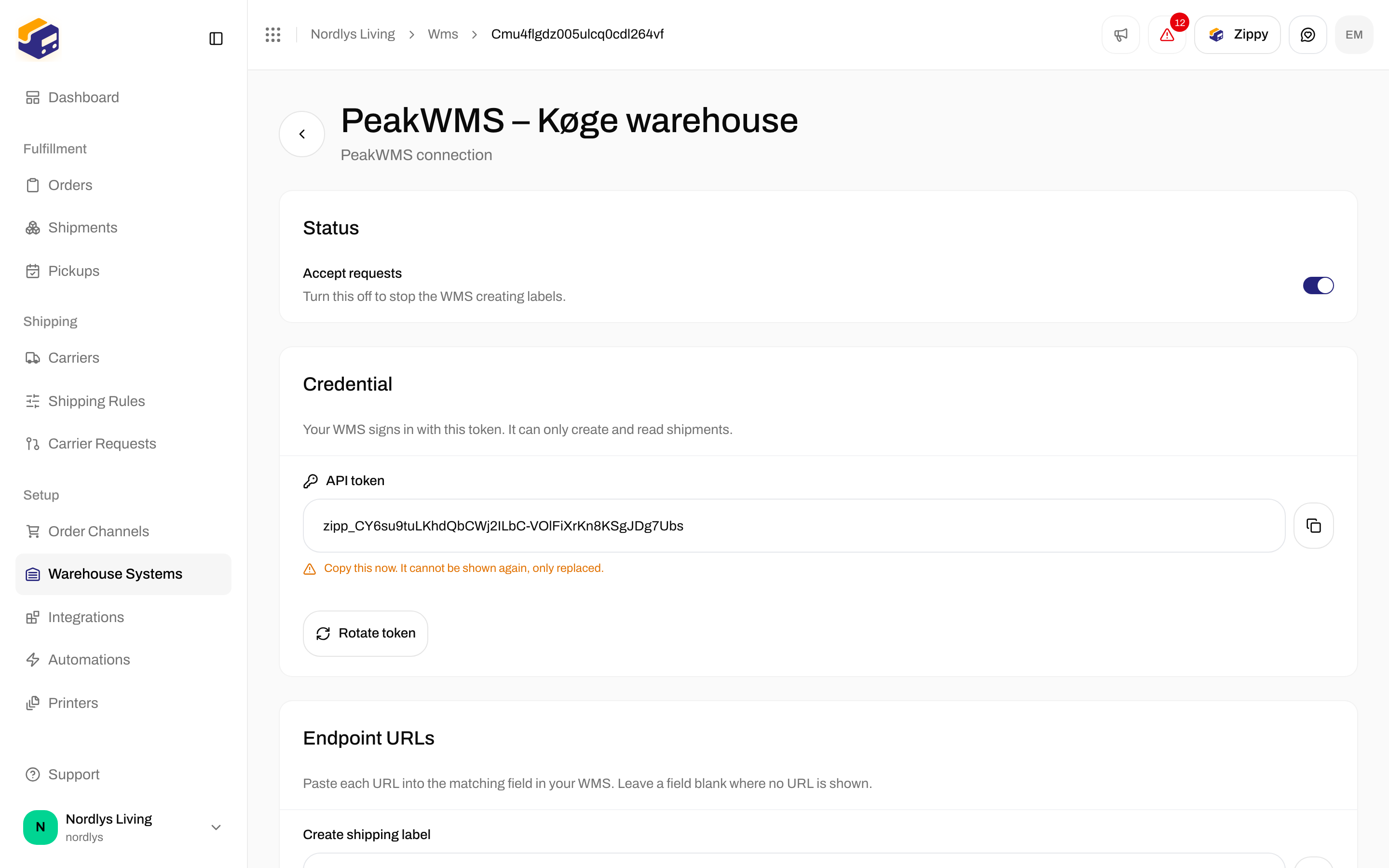Click the 'Create shipping label' label
The image size is (1389, 868).
click(367, 835)
